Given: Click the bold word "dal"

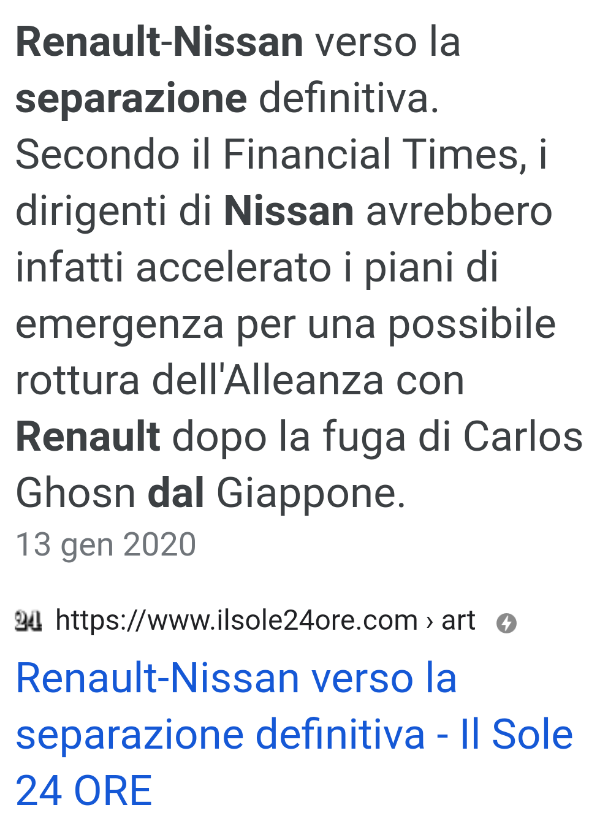Looking at the screenshot, I should [175, 493].
